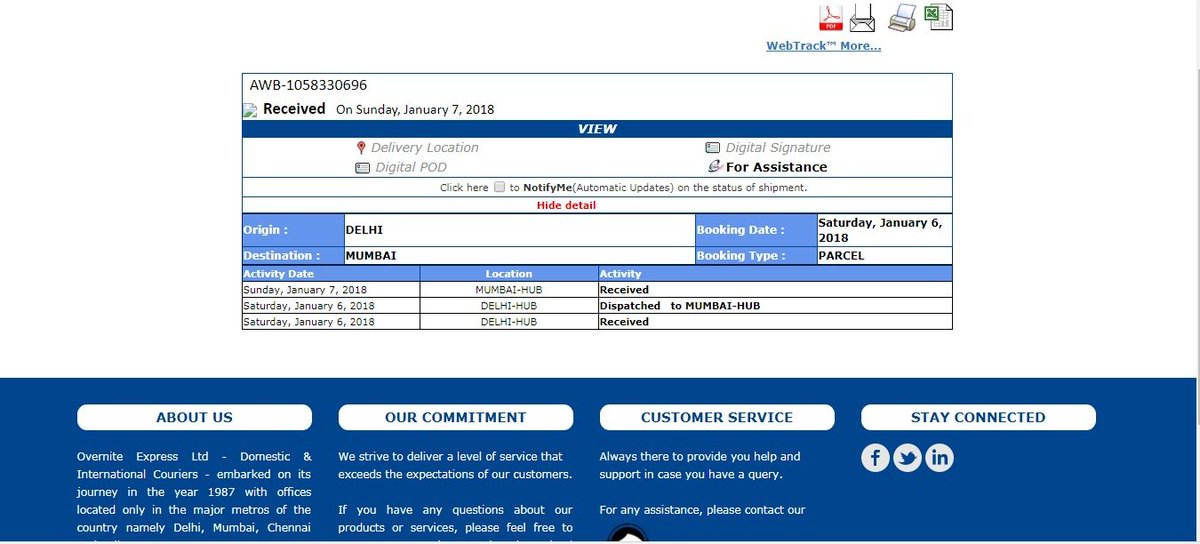Click the Received status heading text
1200x544 pixels.
pyautogui.click(x=294, y=108)
